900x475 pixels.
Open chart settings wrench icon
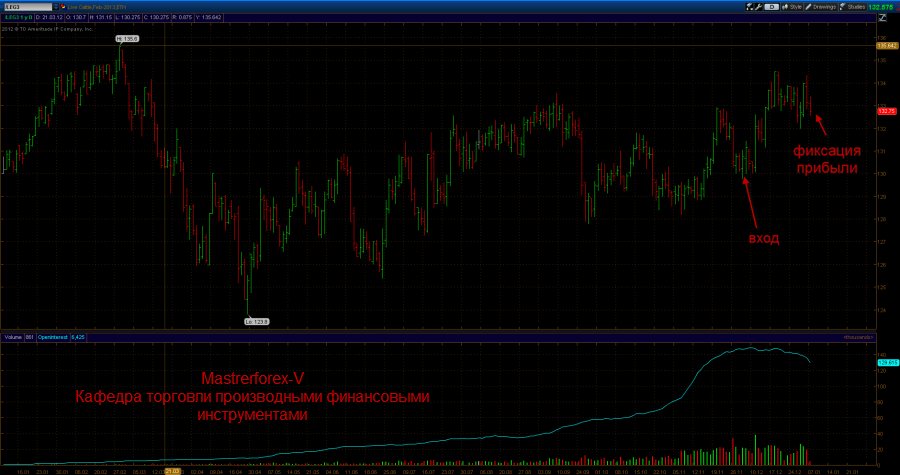(758, 7)
